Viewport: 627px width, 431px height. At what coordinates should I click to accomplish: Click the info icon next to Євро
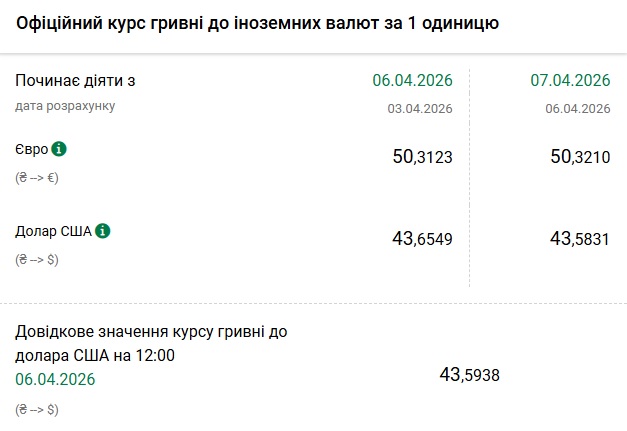pos(59,149)
